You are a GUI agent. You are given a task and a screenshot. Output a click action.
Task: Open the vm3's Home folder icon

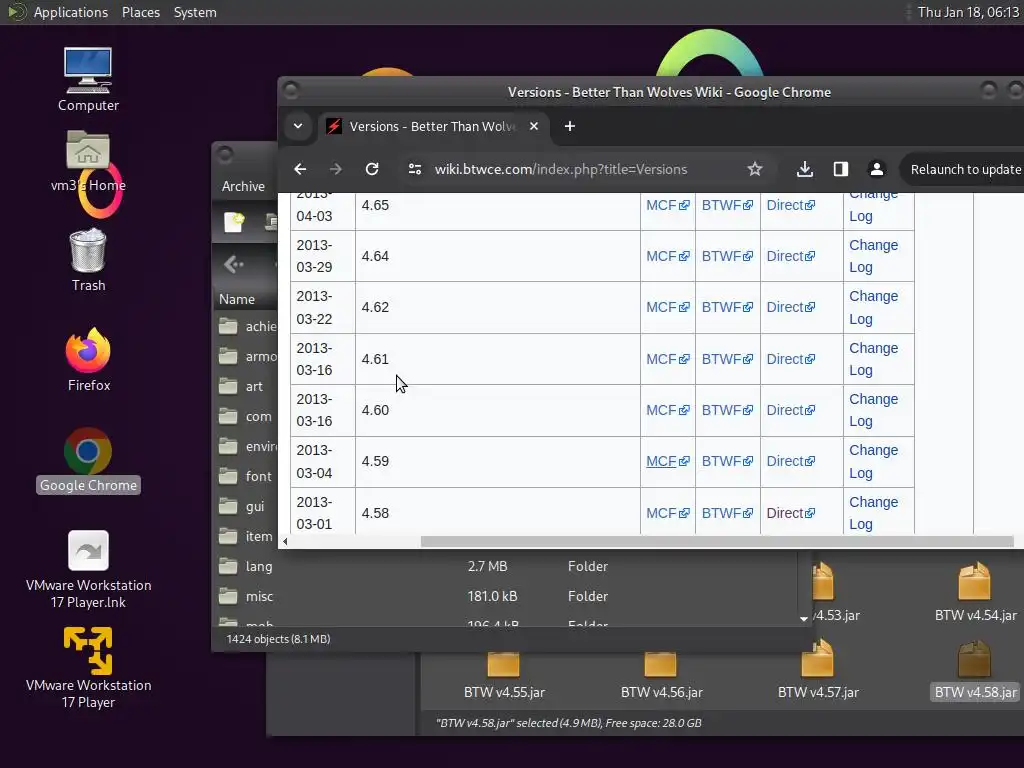tap(88, 160)
